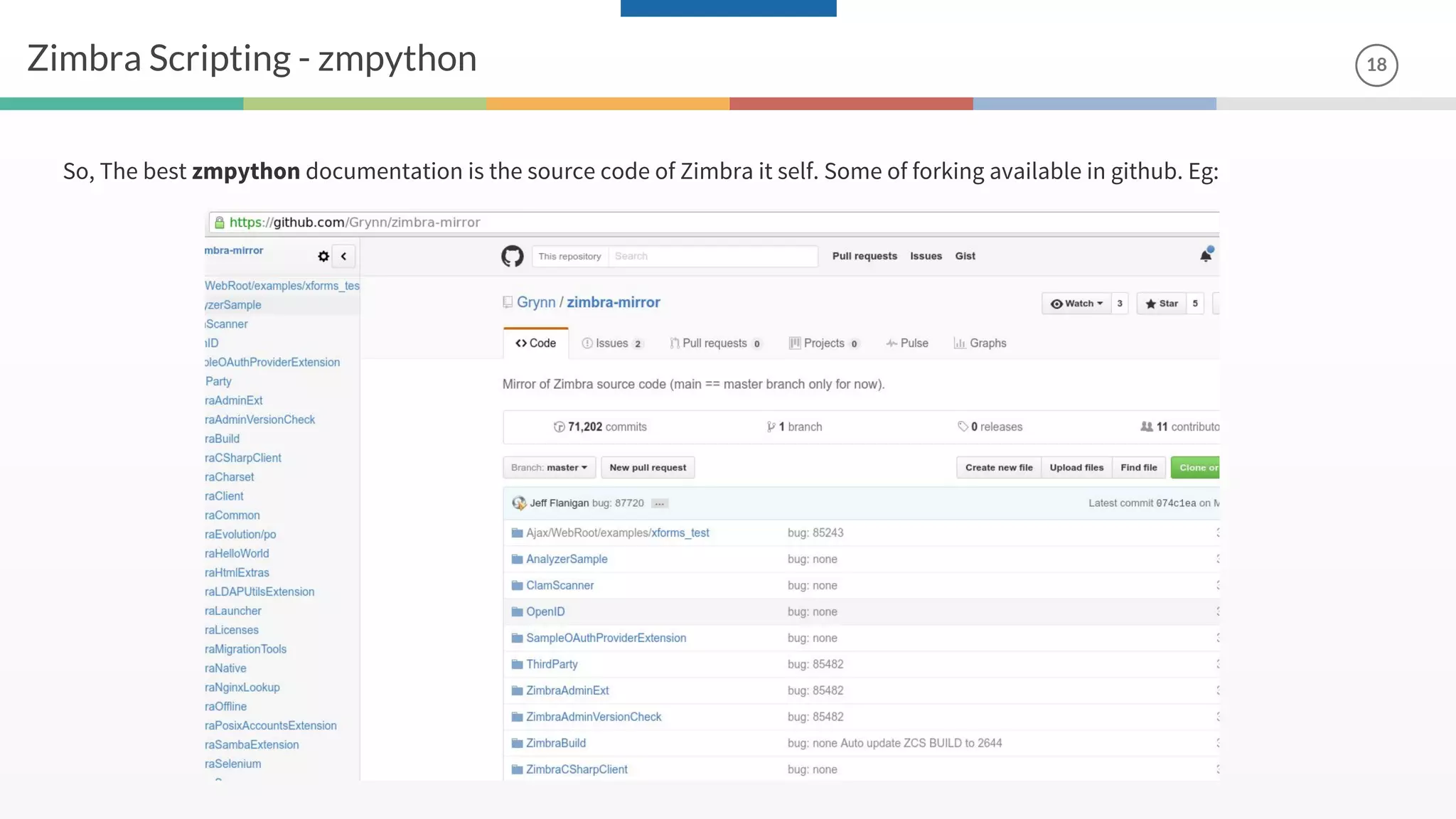Screen dimensions: 1456x819
Task: Open the AnalyzerSample folder
Action: point(567,560)
